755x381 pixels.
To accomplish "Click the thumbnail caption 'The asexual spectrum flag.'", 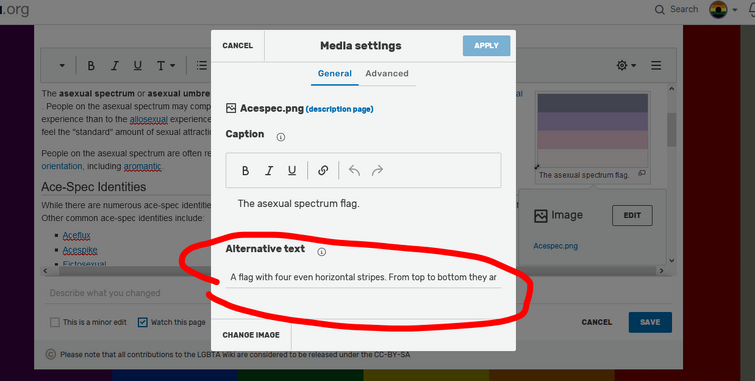I will 584,175.
